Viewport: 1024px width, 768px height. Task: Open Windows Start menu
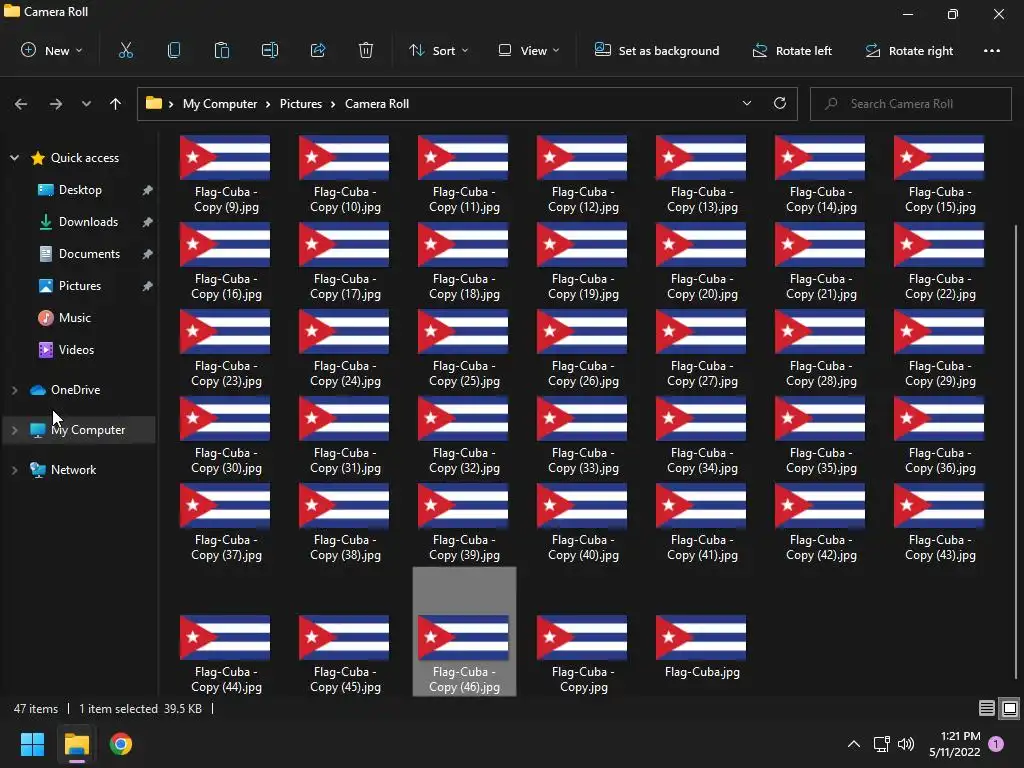pos(32,744)
